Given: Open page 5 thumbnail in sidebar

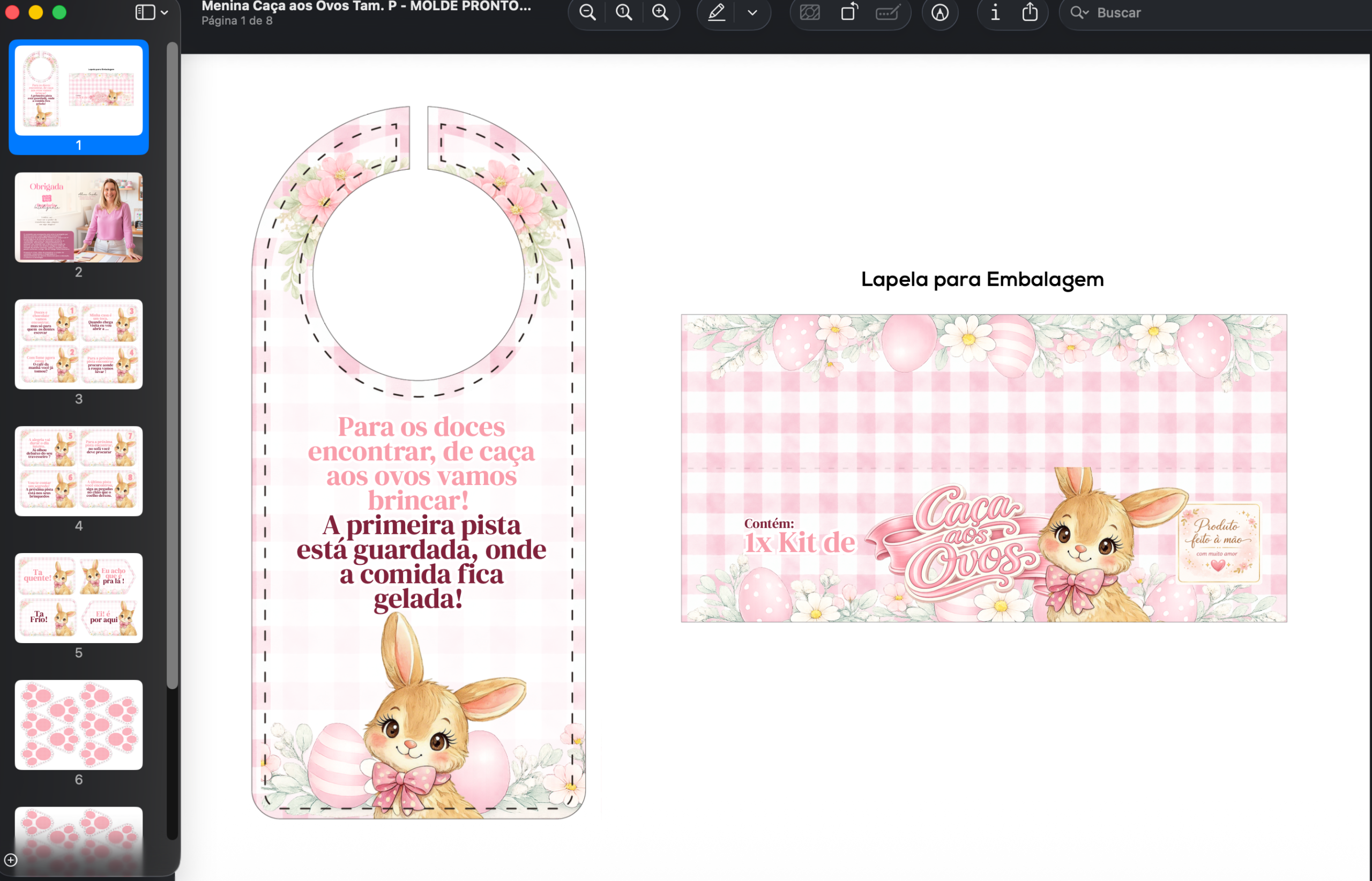Looking at the screenshot, I should 78,598.
